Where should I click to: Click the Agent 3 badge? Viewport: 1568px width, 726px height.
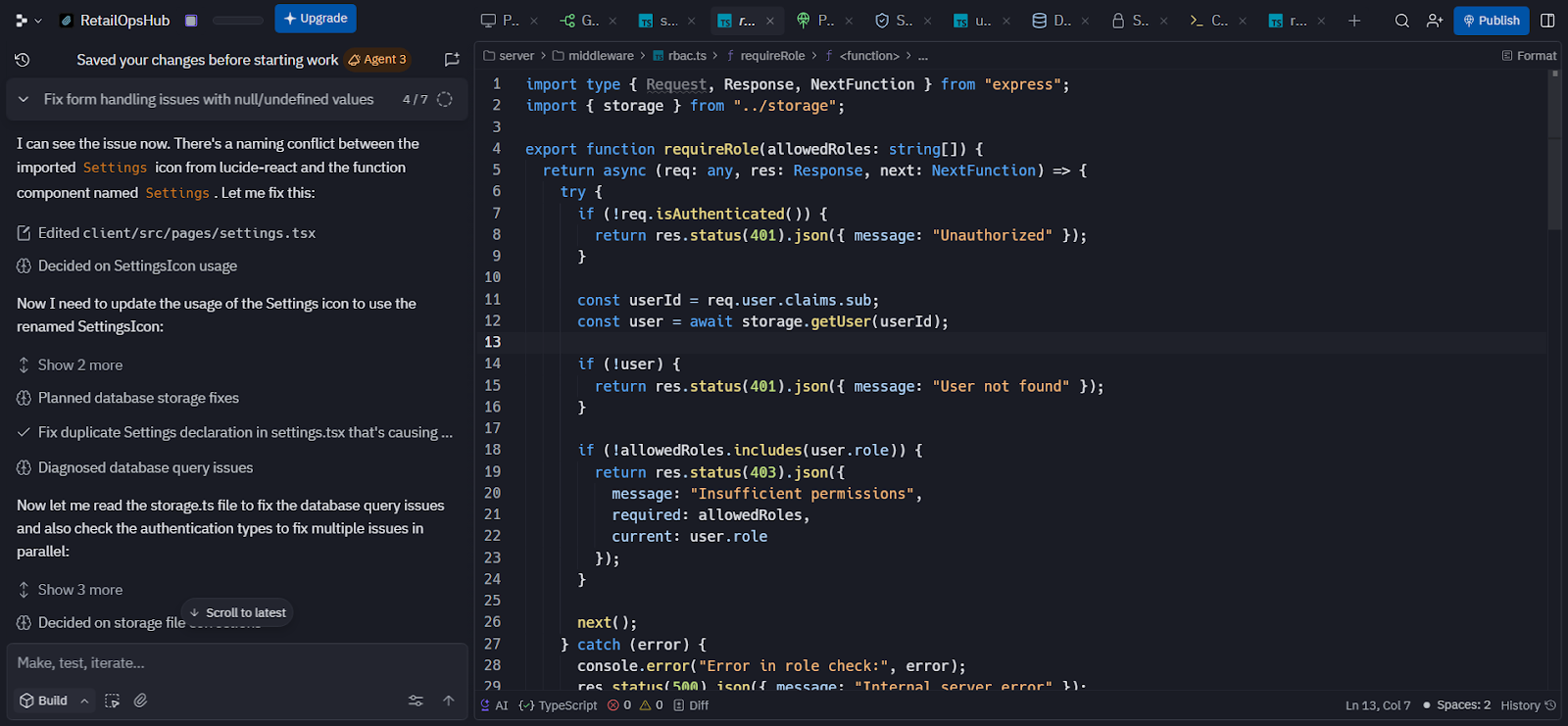point(377,60)
